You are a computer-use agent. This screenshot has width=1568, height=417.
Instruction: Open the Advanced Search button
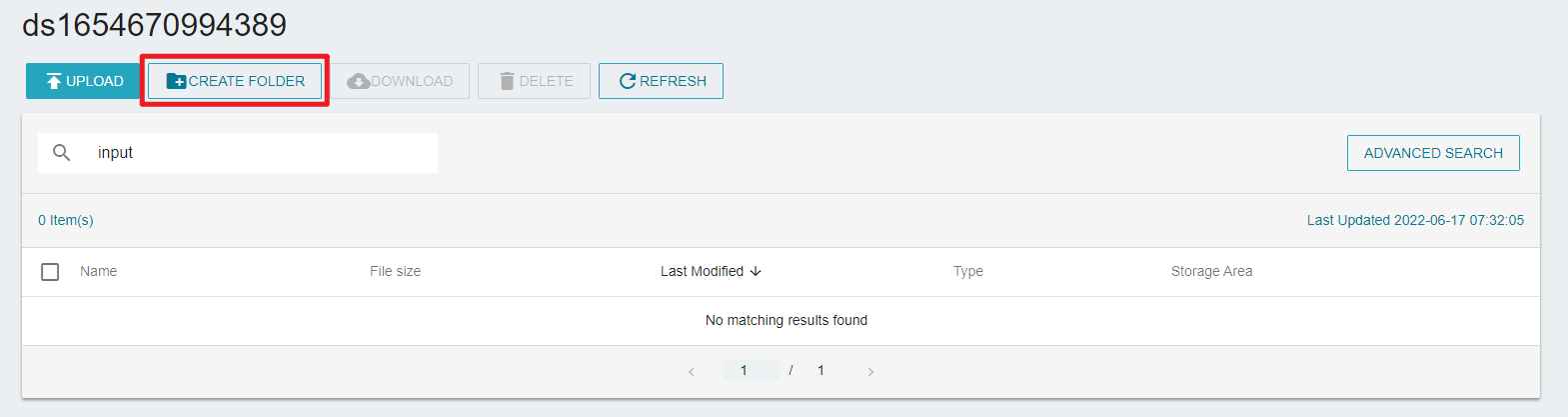[x=1433, y=153]
